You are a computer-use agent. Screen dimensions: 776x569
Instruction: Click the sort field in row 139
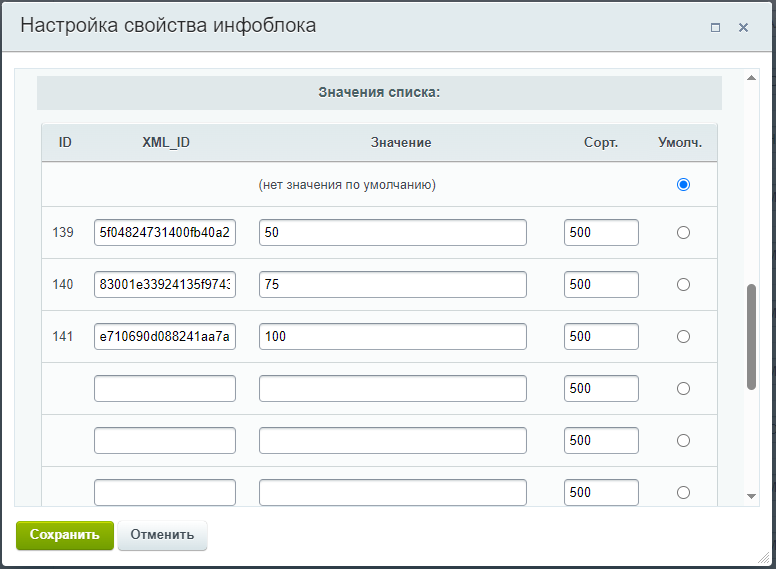point(601,233)
